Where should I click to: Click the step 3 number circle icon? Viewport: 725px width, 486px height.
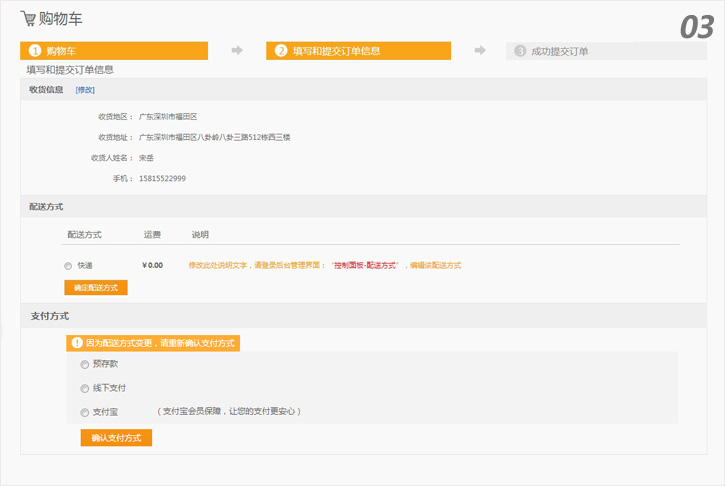tap(520, 51)
